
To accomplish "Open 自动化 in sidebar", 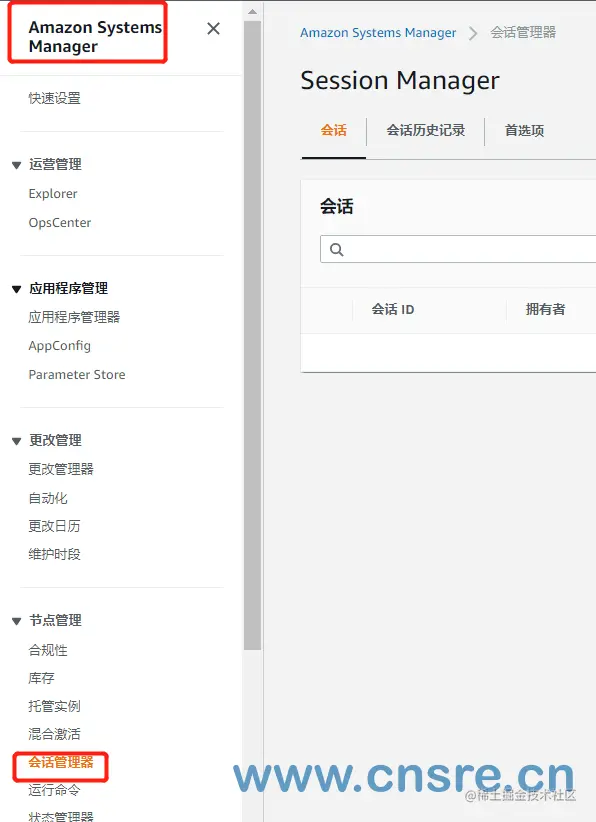I will 48,498.
